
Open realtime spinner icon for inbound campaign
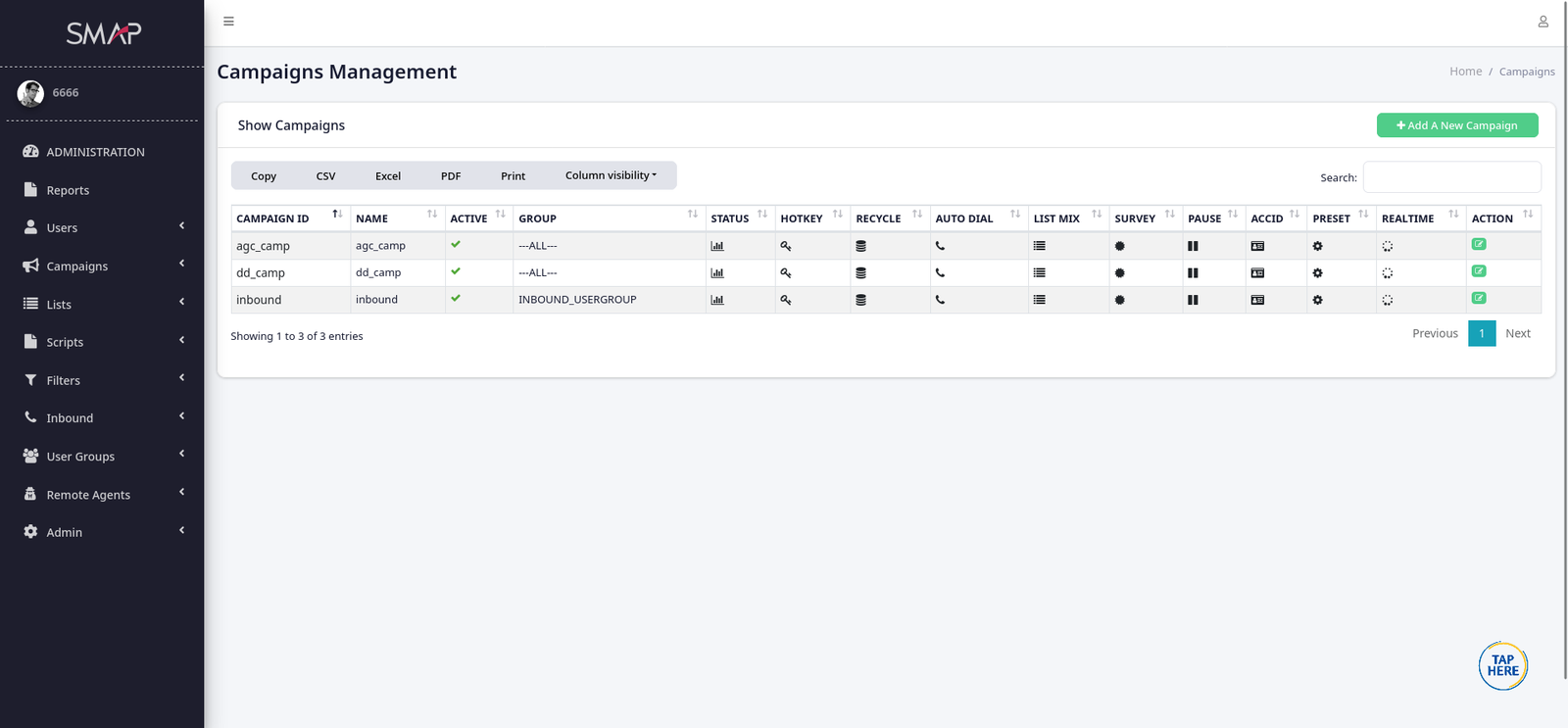pyautogui.click(x=1387, y=300)
